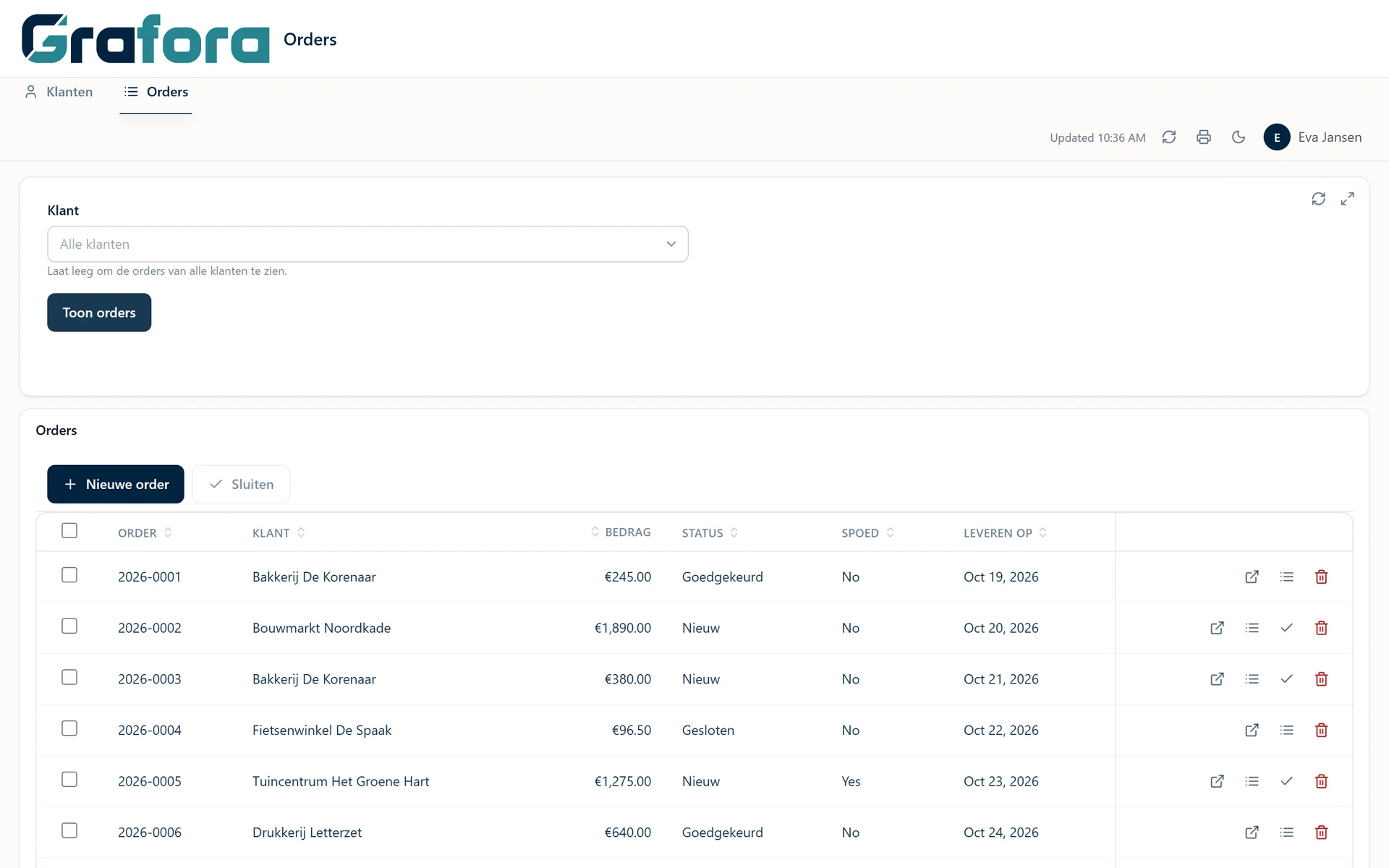The image size is (1389, 868).
Task: Sort table by LEVEREN OP column
Action: tap(1005, 533)
